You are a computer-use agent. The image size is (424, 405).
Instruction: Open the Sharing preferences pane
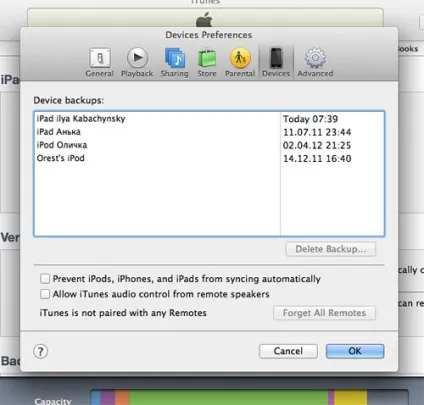click(x=174, y=63)
